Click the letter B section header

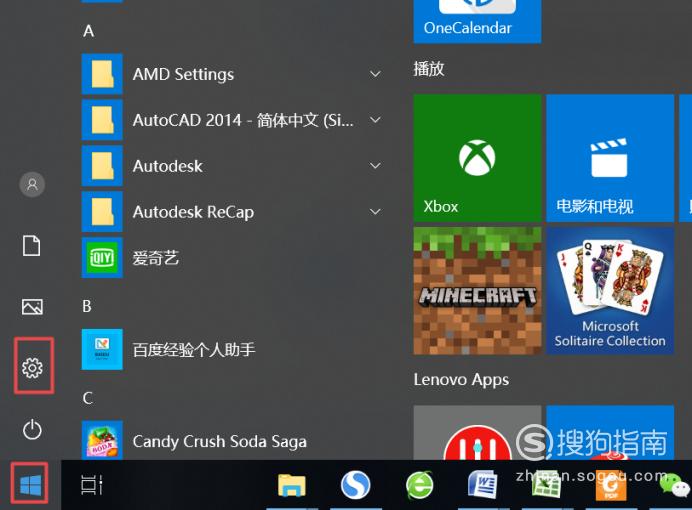pos(87,306)
